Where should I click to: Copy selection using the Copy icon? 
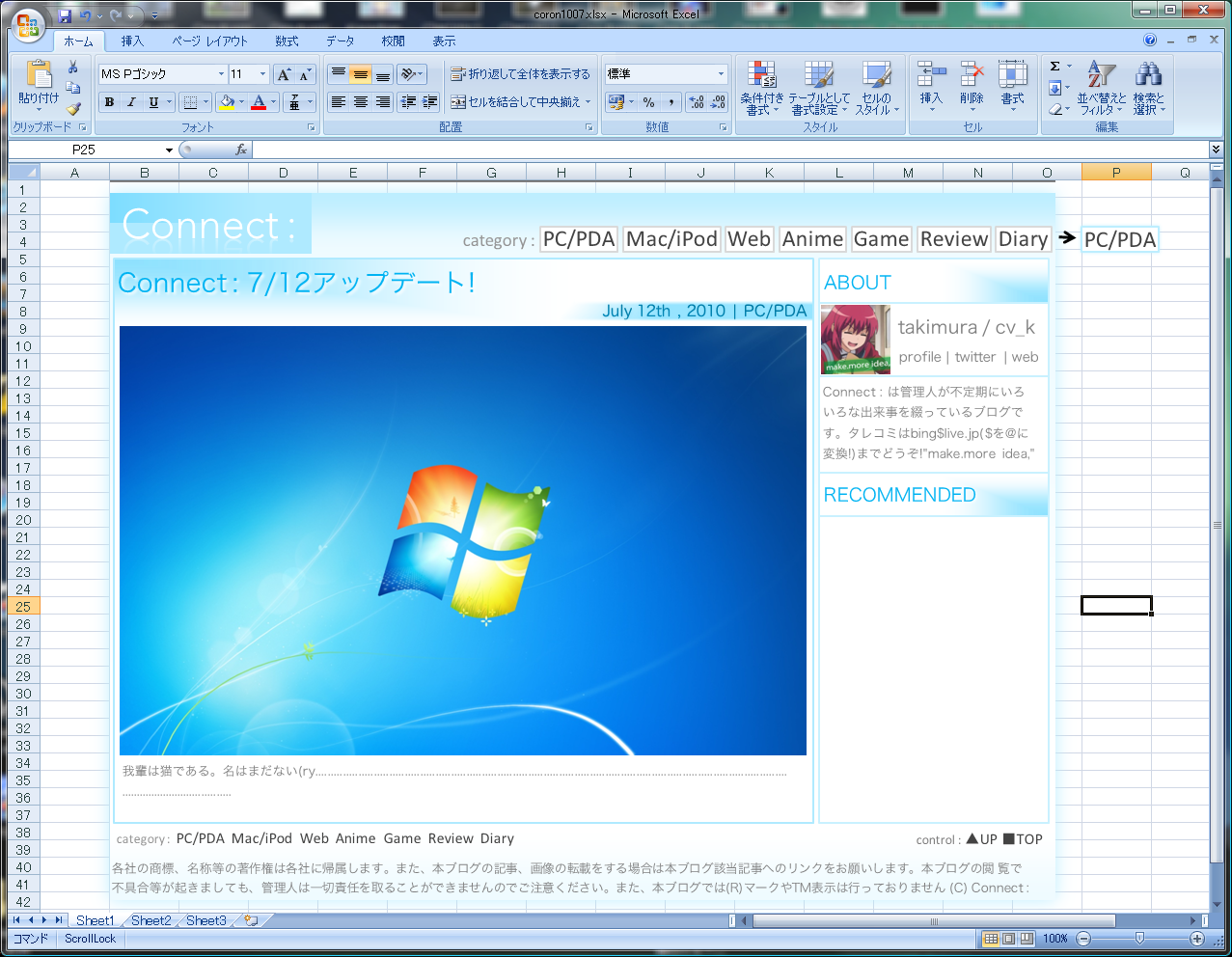[x=72, y=88]
